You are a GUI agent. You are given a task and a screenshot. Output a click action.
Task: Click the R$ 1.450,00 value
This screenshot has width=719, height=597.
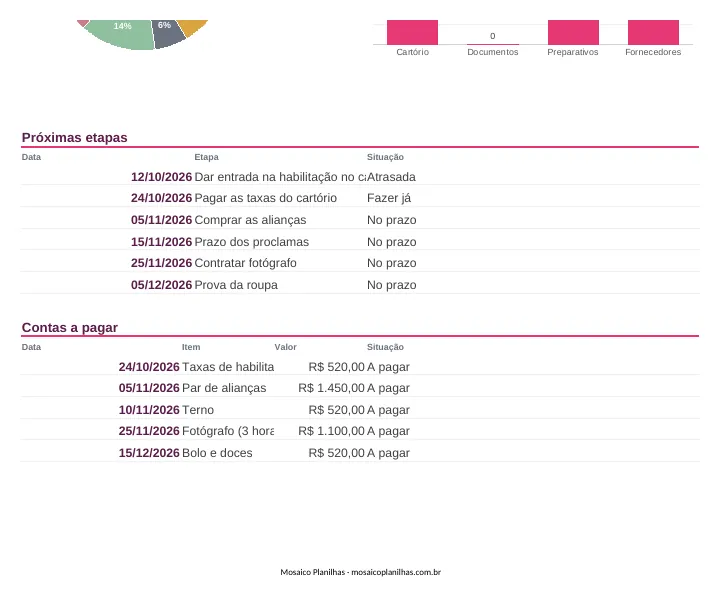pos(331,388)
